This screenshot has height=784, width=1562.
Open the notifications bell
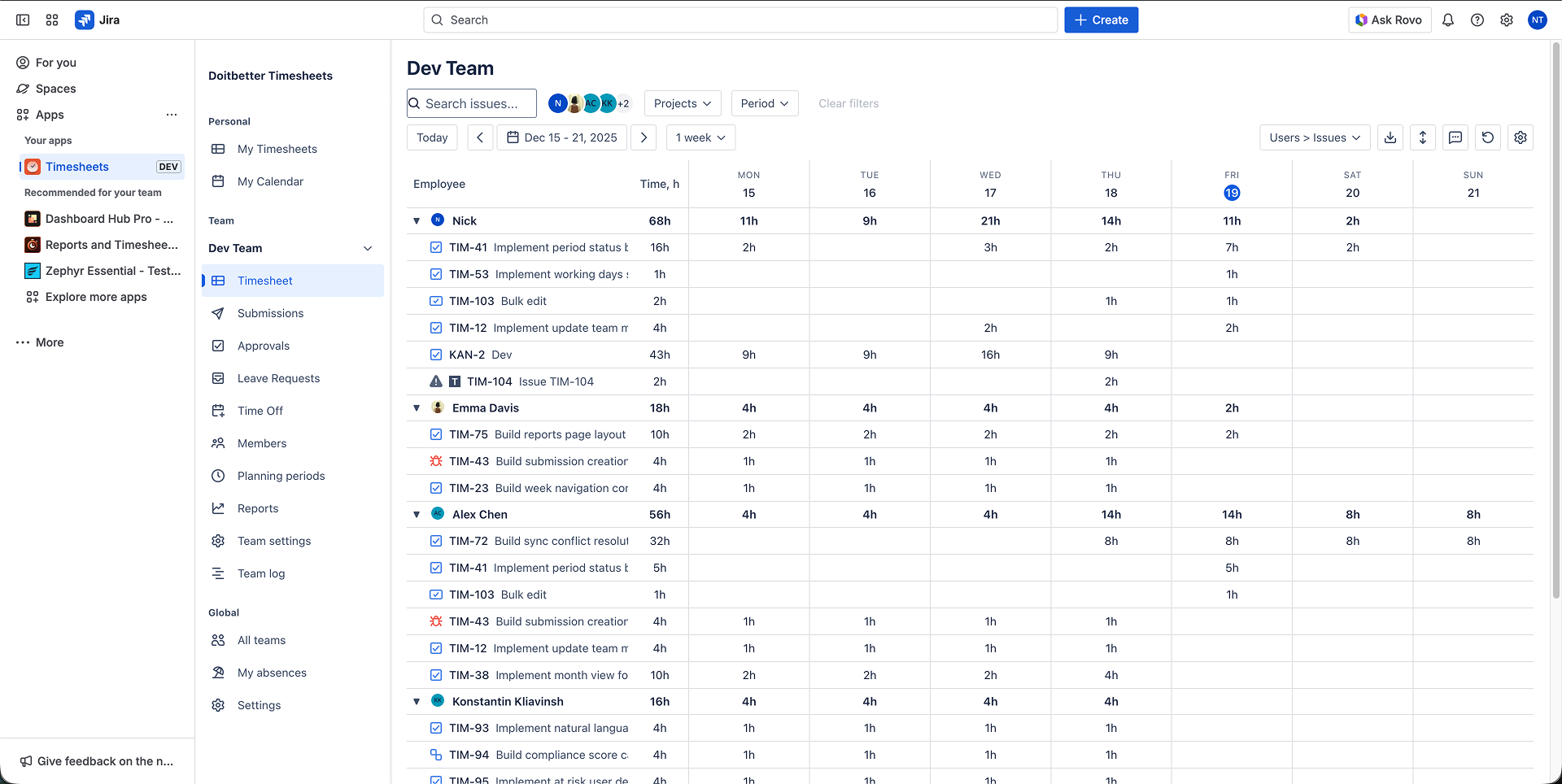(1448, 20)
